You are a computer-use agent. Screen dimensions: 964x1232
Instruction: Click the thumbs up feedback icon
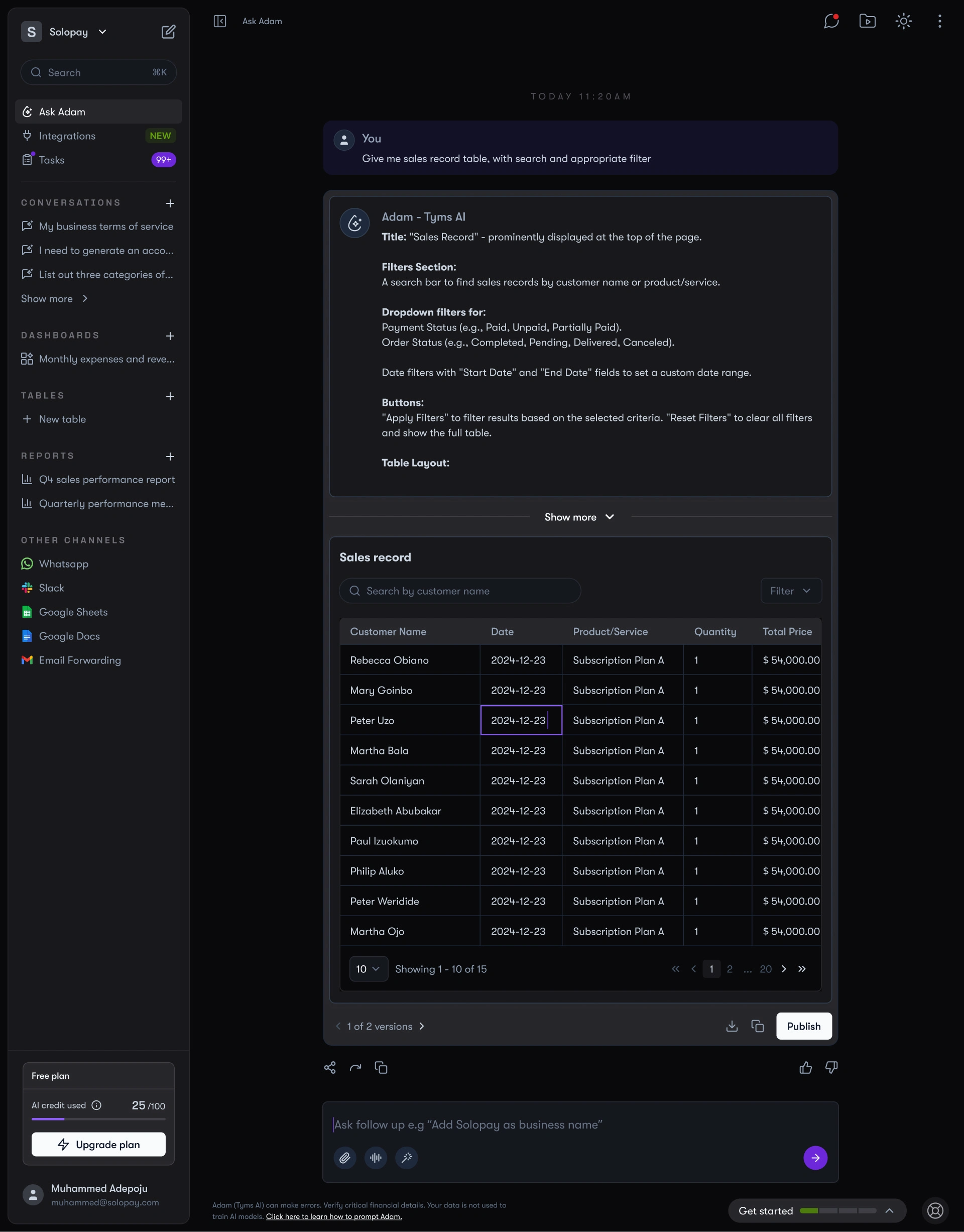point(805,1067)
